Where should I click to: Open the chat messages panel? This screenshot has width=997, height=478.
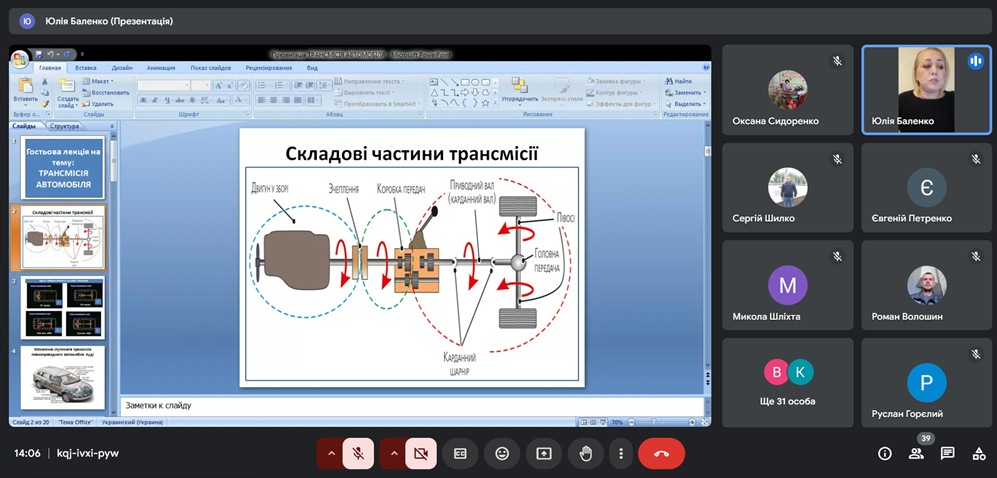click(x=948, y=453)
